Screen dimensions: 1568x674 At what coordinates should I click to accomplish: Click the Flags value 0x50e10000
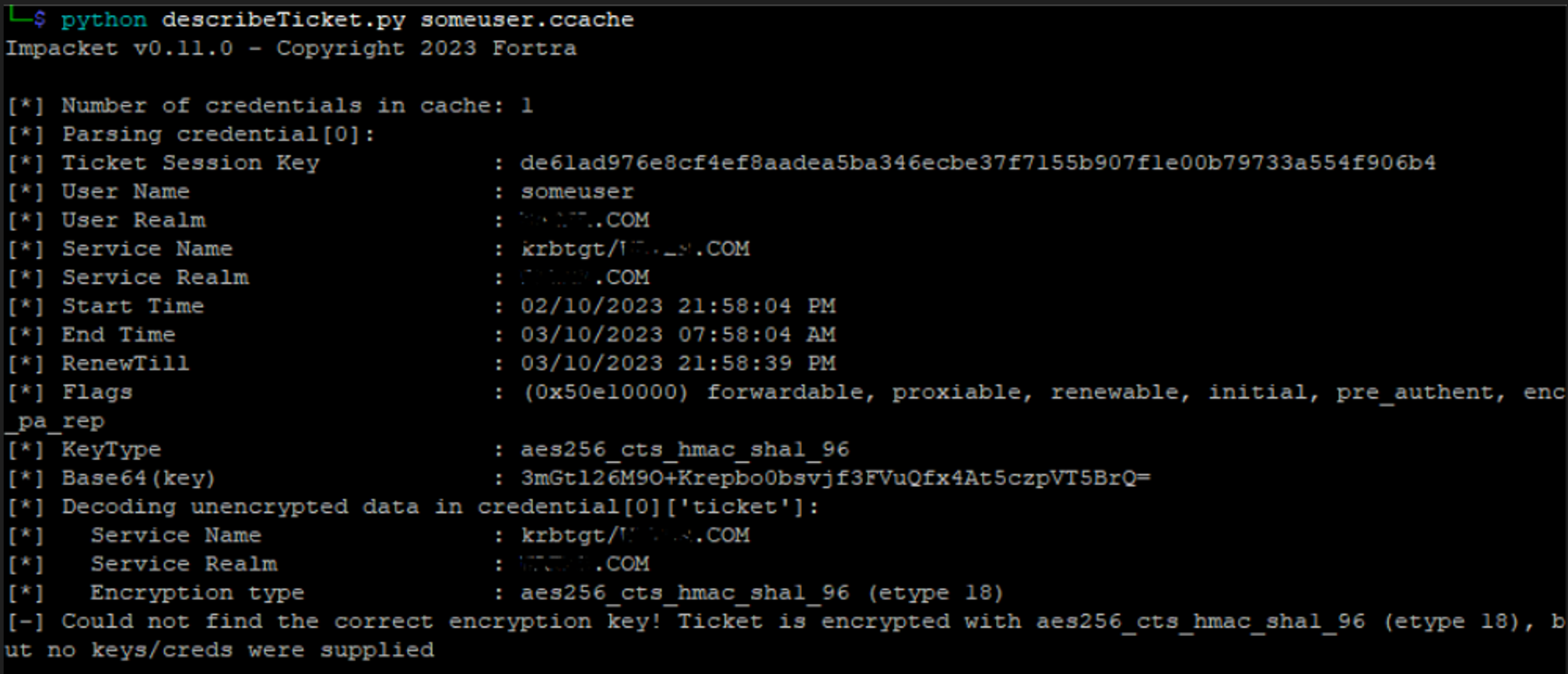click(x=605, y=392)
